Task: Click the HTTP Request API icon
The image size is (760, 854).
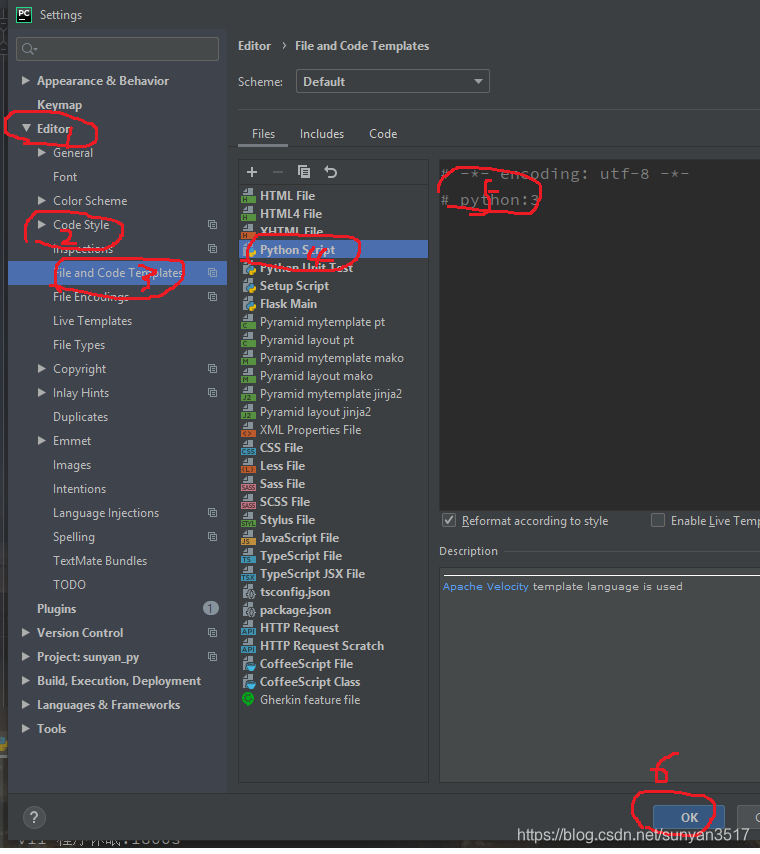Action: (248, 628)
